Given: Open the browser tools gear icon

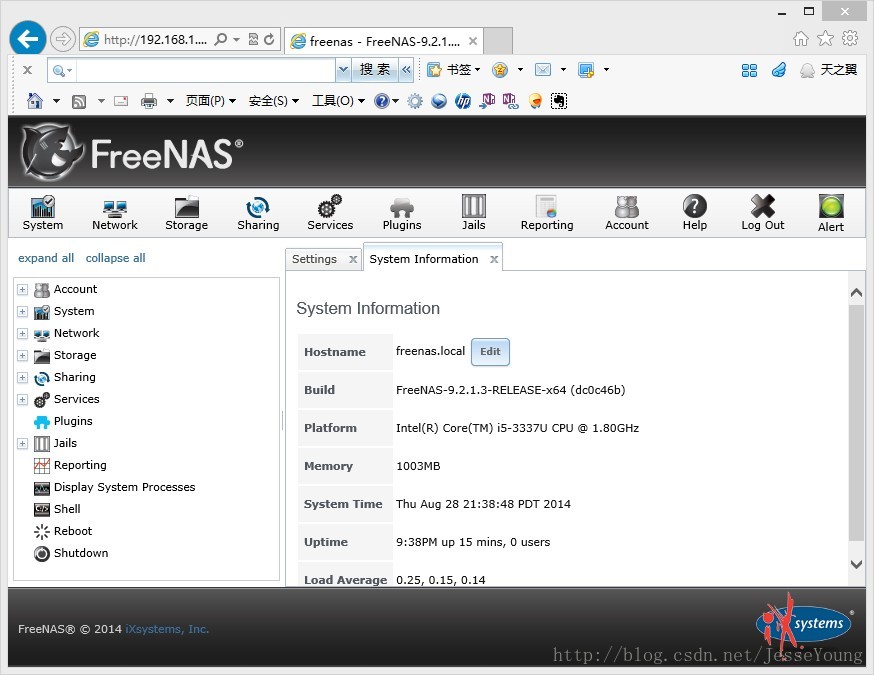Looking at the screenshot, I should point(850,38).
